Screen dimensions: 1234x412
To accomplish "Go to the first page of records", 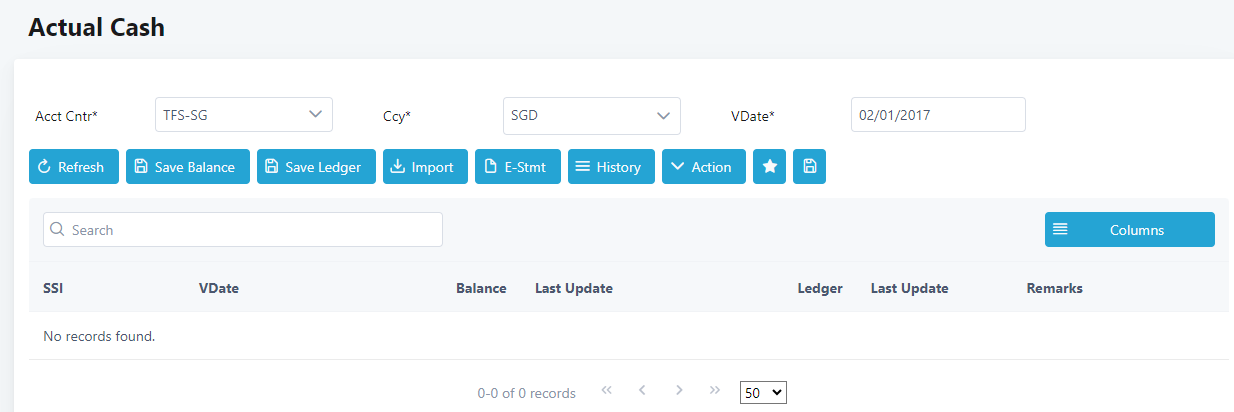I will point(606,391).
